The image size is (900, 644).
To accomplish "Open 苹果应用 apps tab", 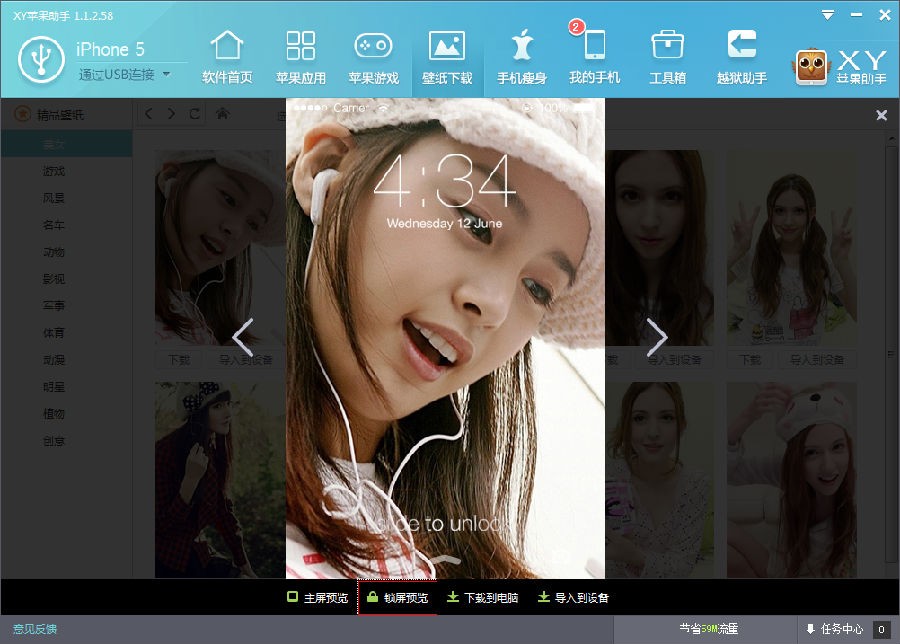I will pyautogui.click(x=301, y=57).
